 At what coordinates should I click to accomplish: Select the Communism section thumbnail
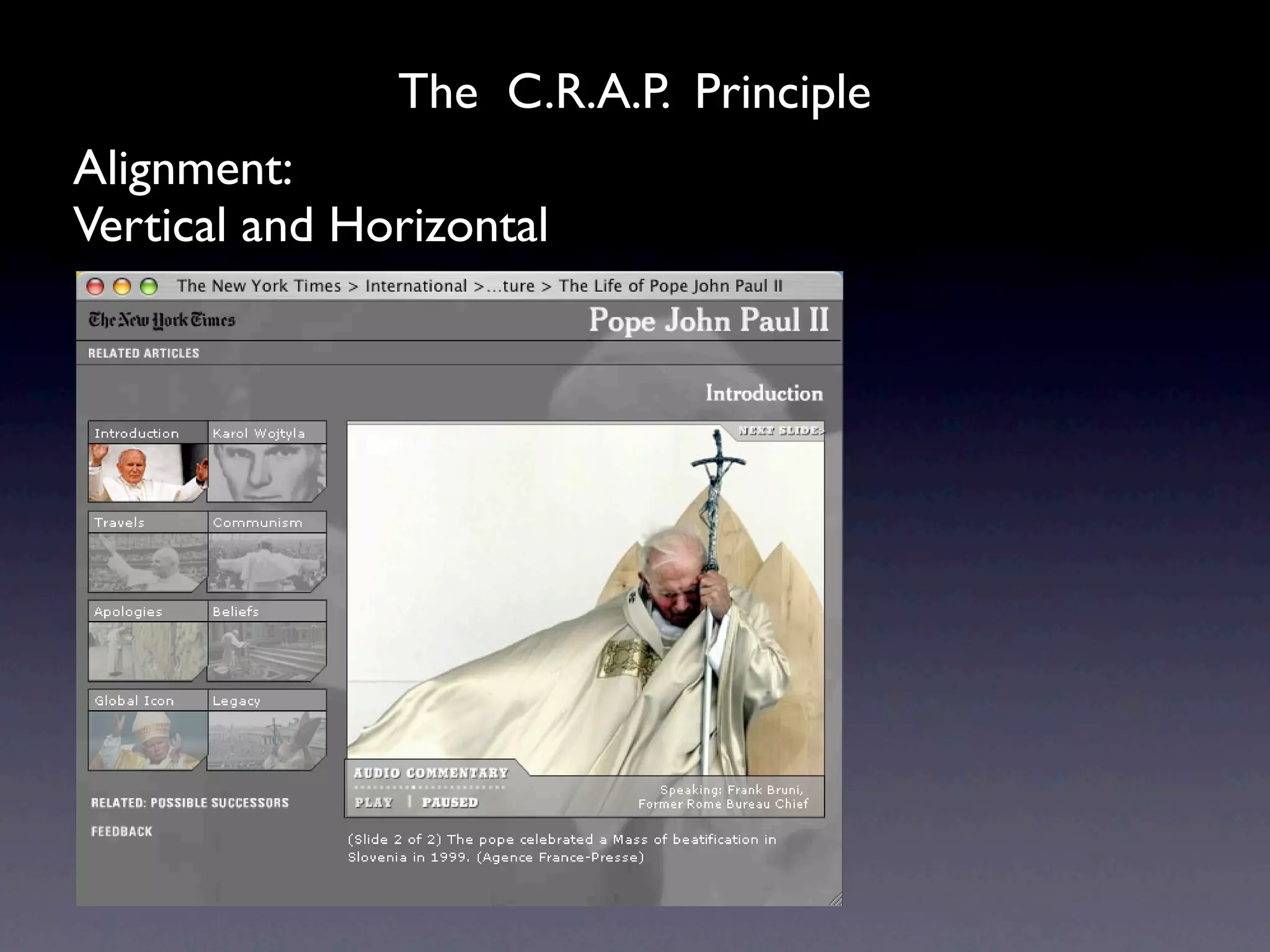pos(267,562)
